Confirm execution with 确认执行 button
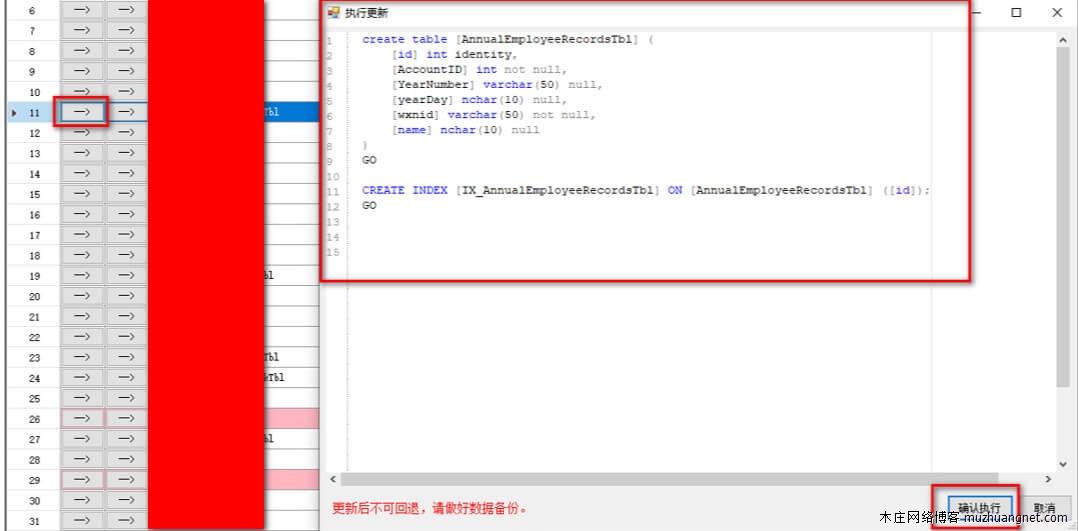This screenshot has height=531, width=1078. (979, 508)
